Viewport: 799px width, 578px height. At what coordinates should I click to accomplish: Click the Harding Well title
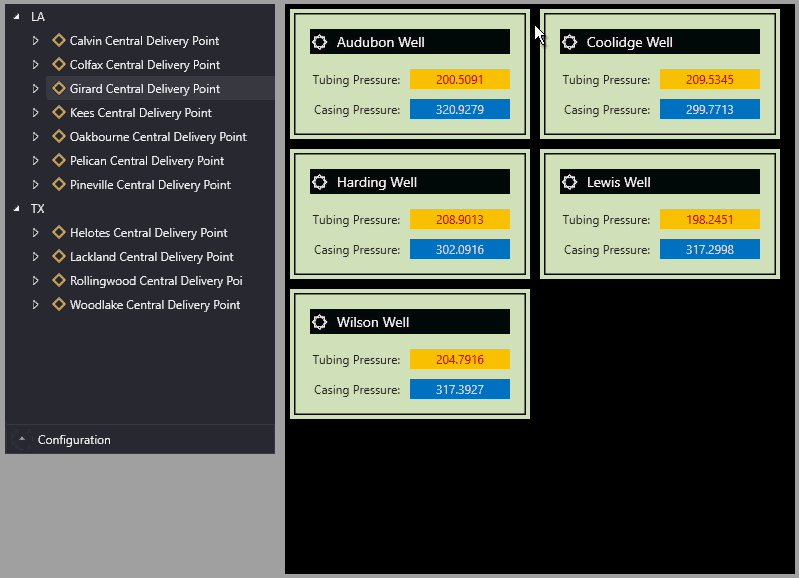(x=377, y=182)
